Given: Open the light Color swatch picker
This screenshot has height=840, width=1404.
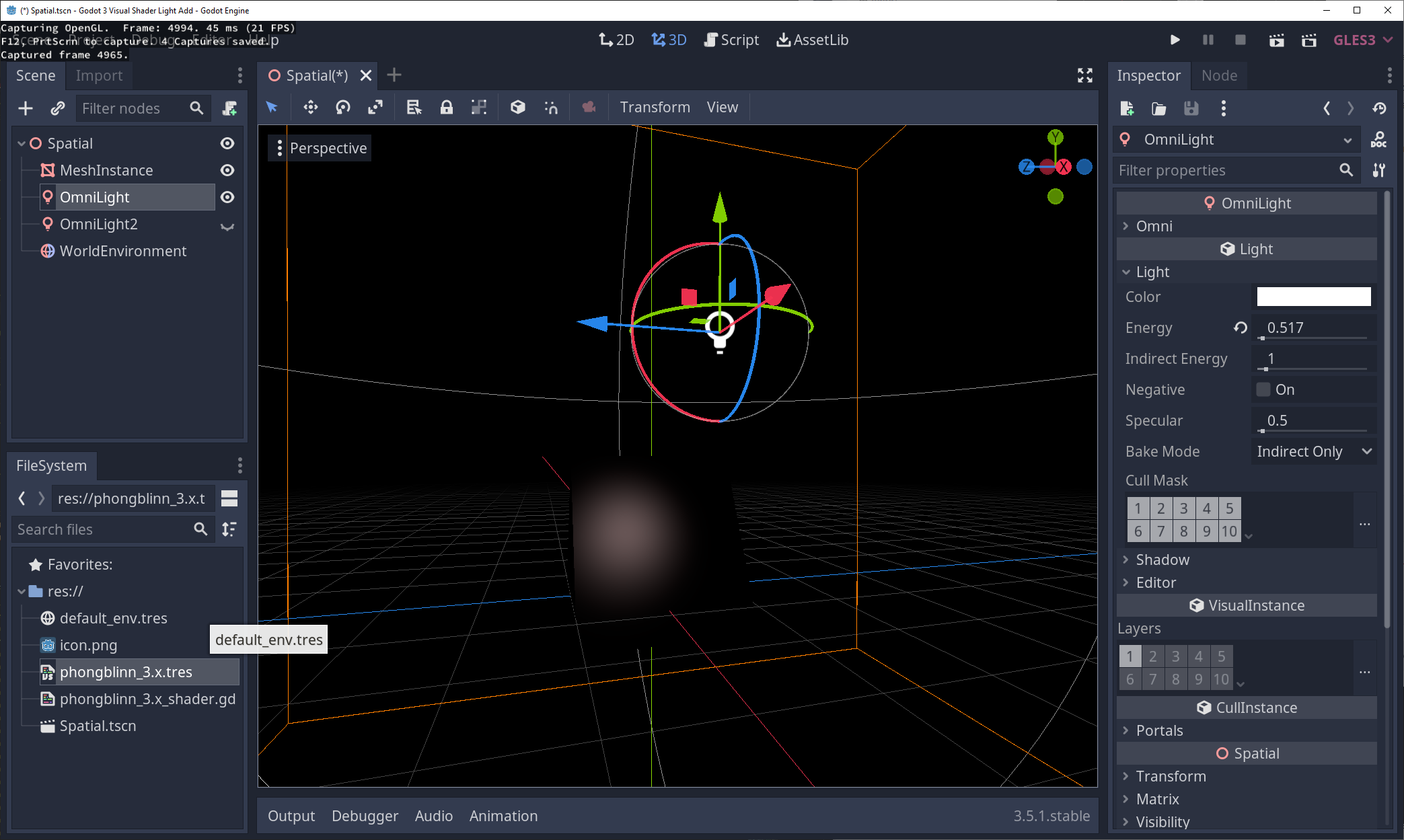Looking at the screenshot, I should 1313,296.
